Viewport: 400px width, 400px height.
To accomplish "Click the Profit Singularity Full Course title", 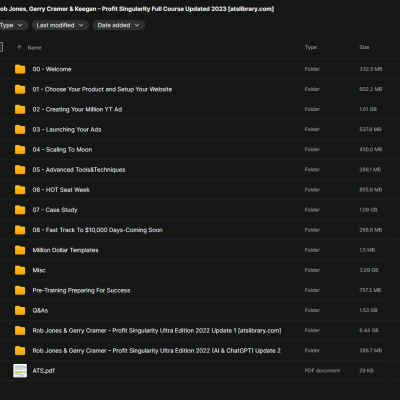I will (x=137, y=9).
